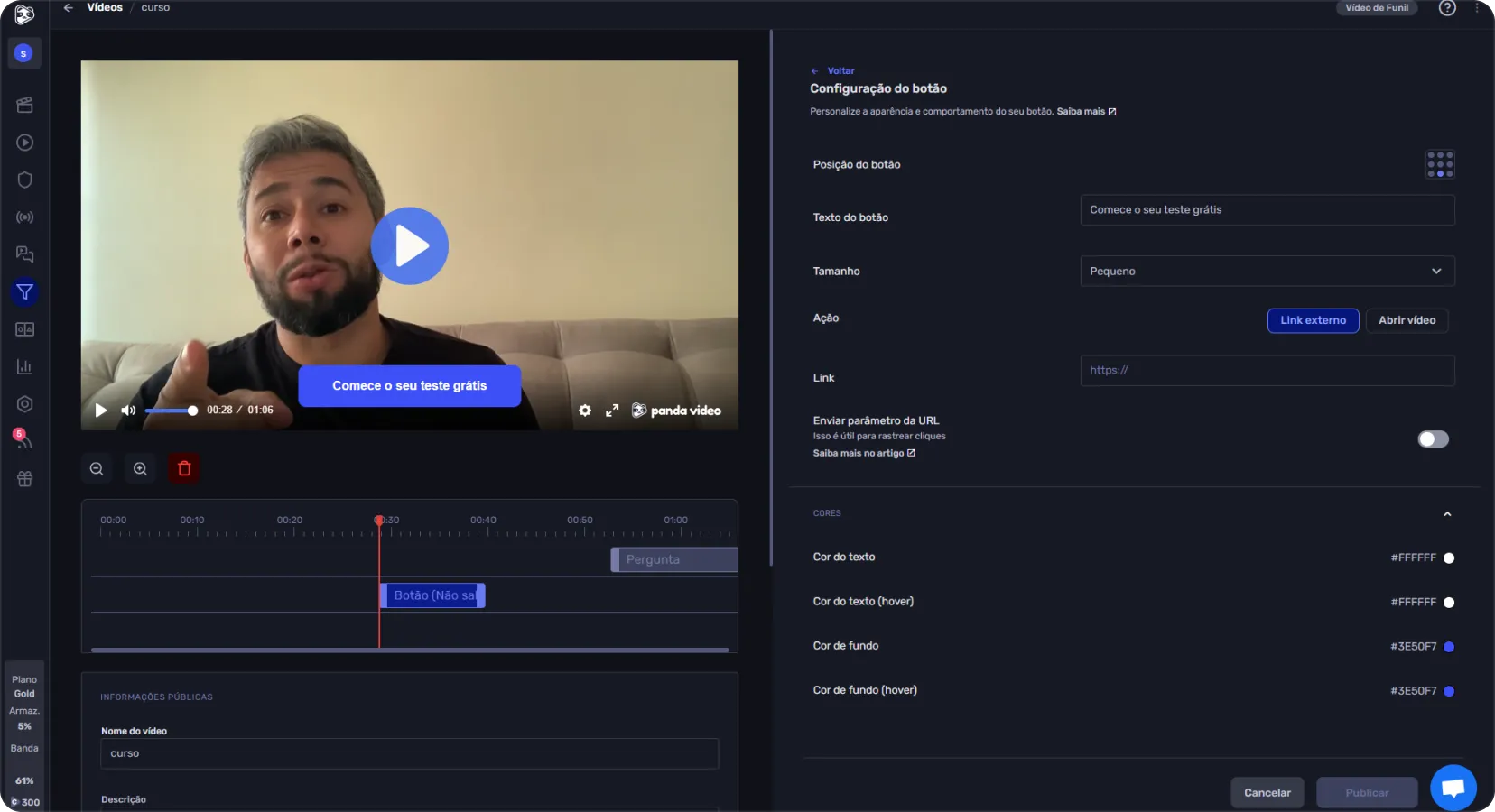Delete selected element with red trash icon
The height and width of the screenshot is (812, 1495).
coord(184,468)
